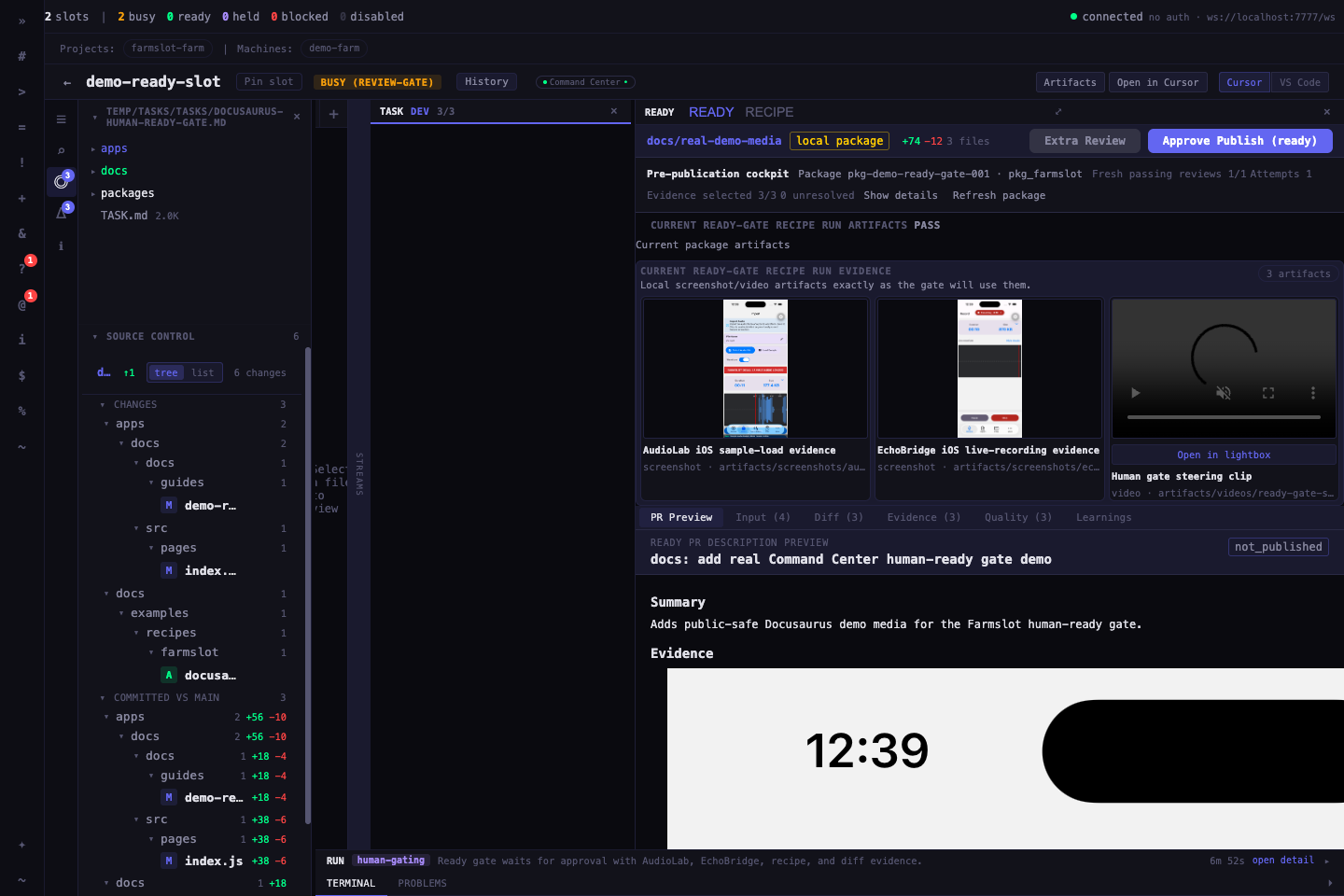Select Cursor as the editor
1344x896 pixels.
(x=1244, y=82)
